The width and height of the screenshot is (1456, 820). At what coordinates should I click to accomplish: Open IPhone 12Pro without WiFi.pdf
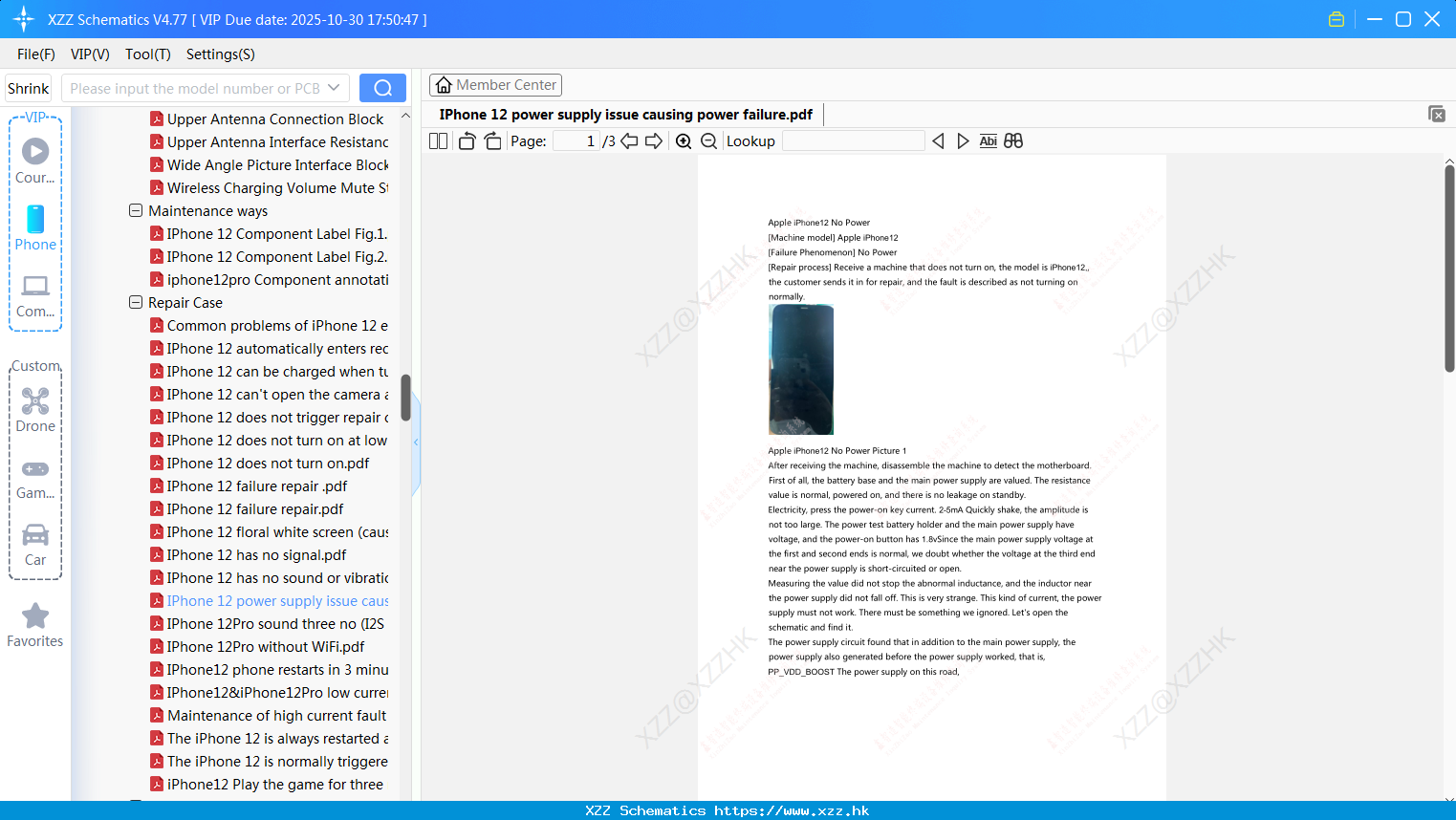point(257,646)
